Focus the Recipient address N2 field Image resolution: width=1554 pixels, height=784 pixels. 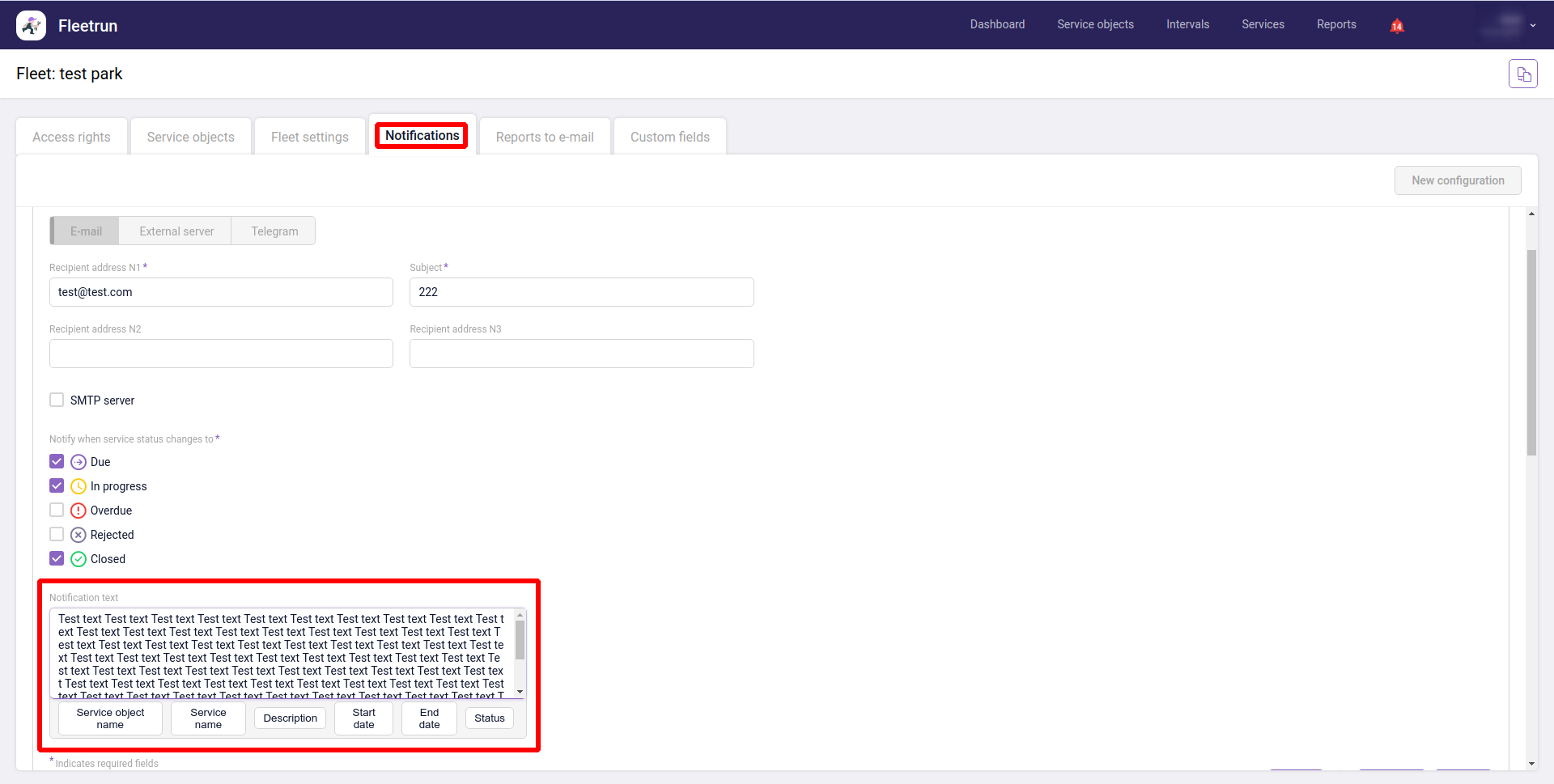point(221,354)
